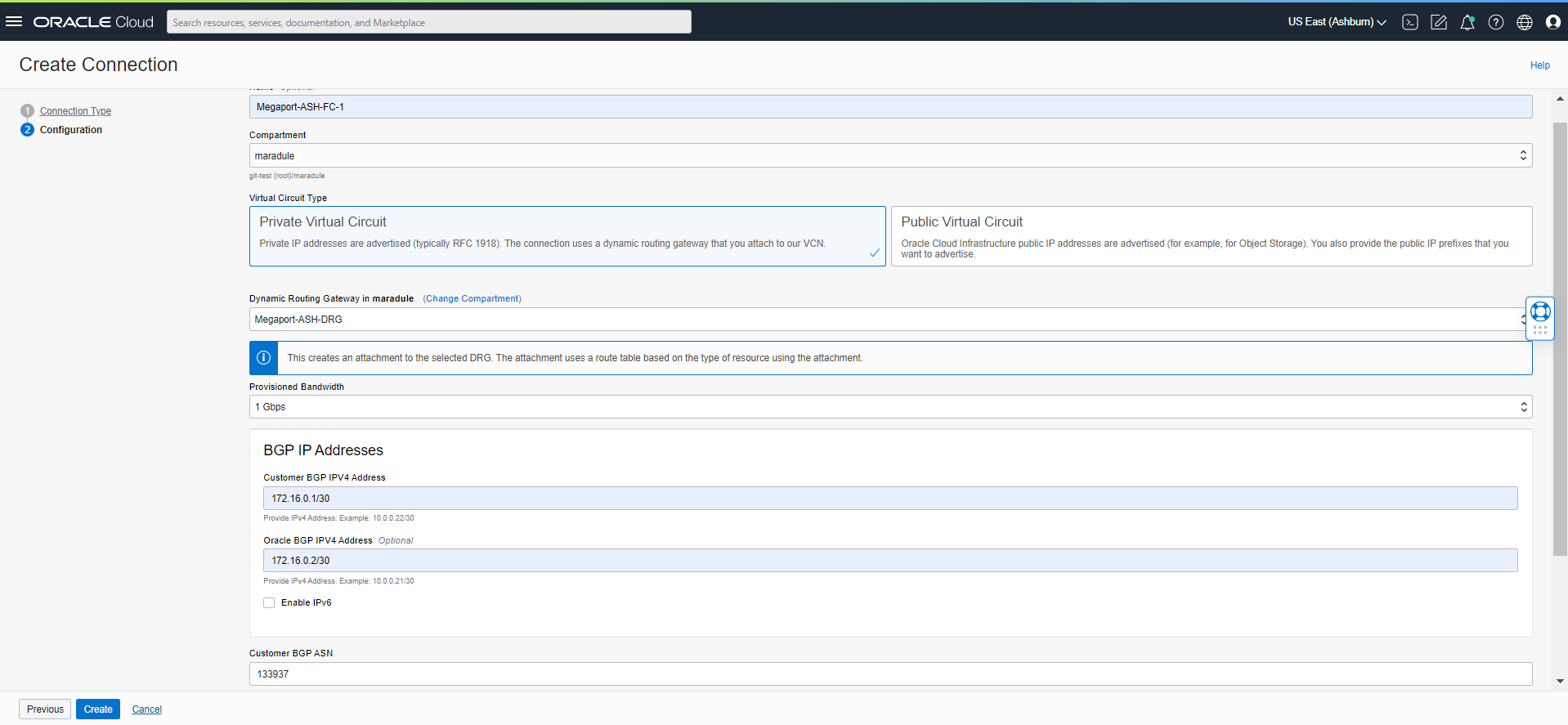Open the announcements bell icon
Screen dimensions: 1568x725
tap(1467, 22)
